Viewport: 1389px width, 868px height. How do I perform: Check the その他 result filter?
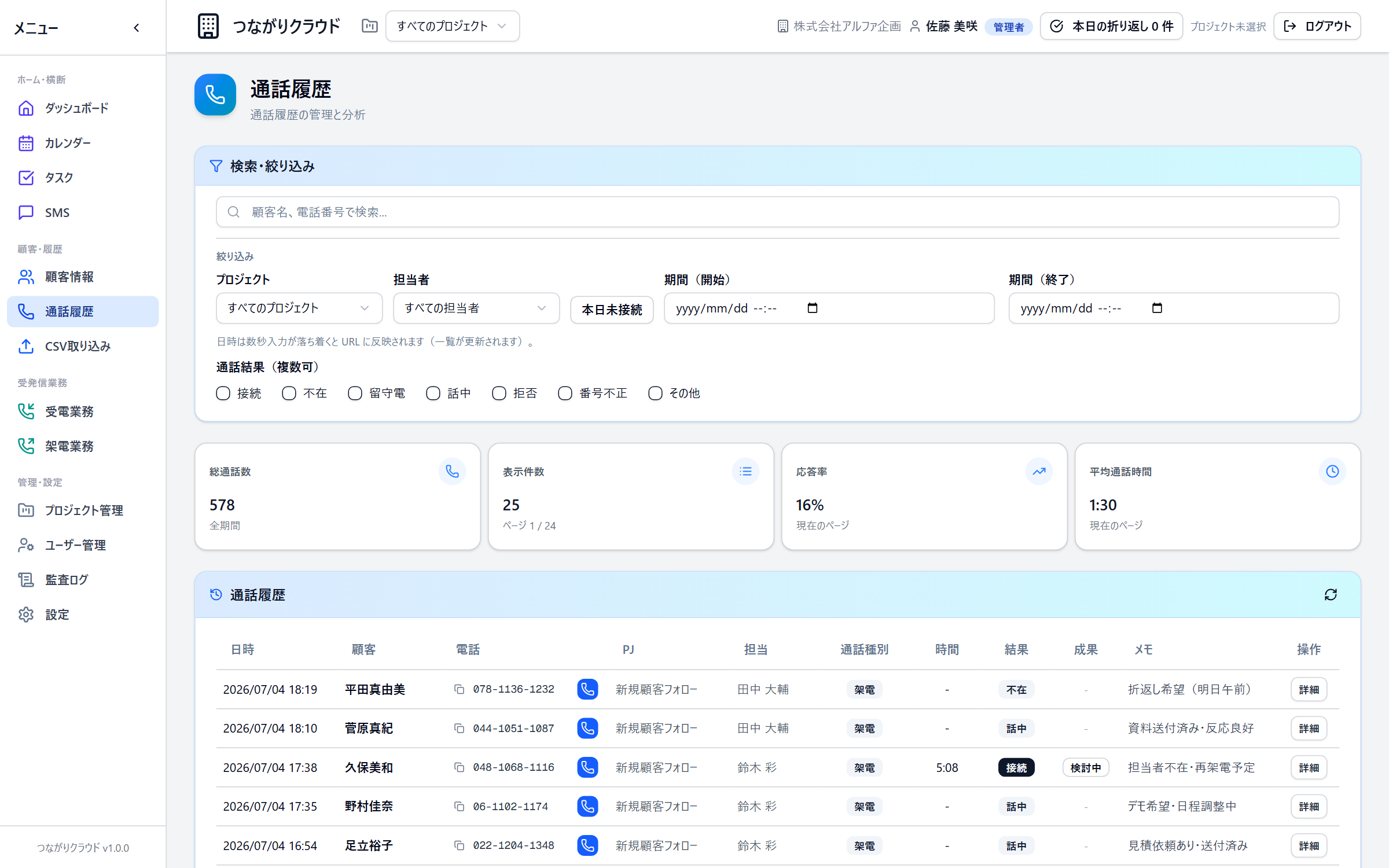(655, 393)
